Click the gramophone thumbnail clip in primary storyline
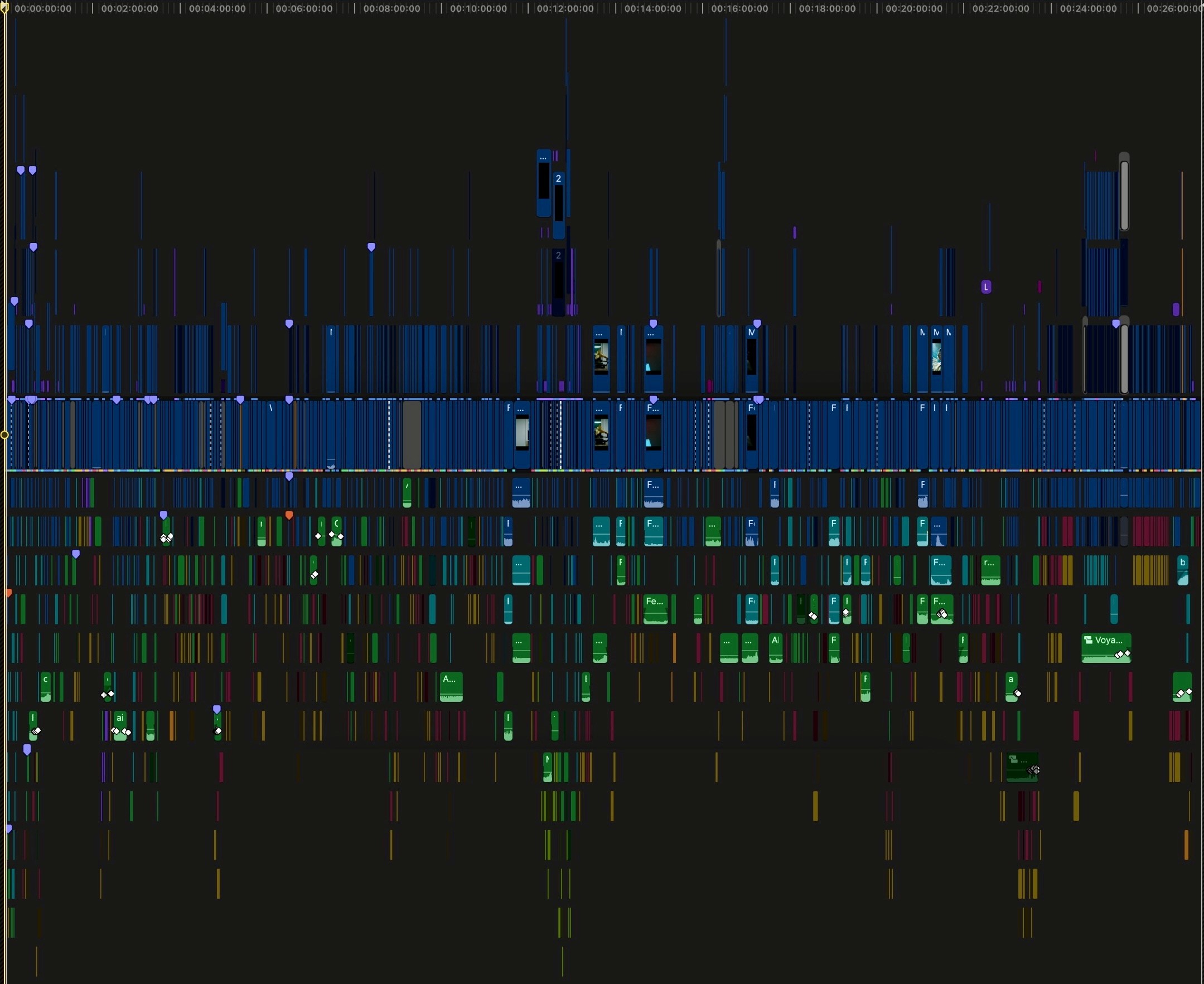The width and height of the screenshot is (1204, 984). pos(601,434)
